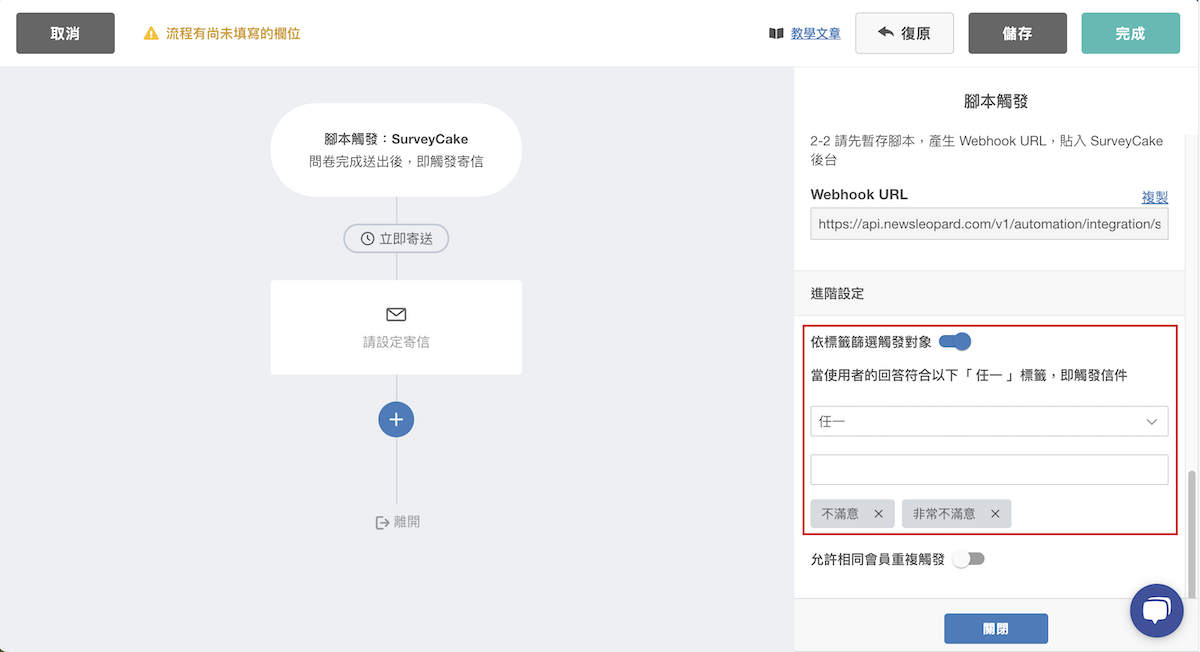
Task: Click the dropdown chevron arrow of 任一
Action: pyautogui.click(x=1152, y=422)
